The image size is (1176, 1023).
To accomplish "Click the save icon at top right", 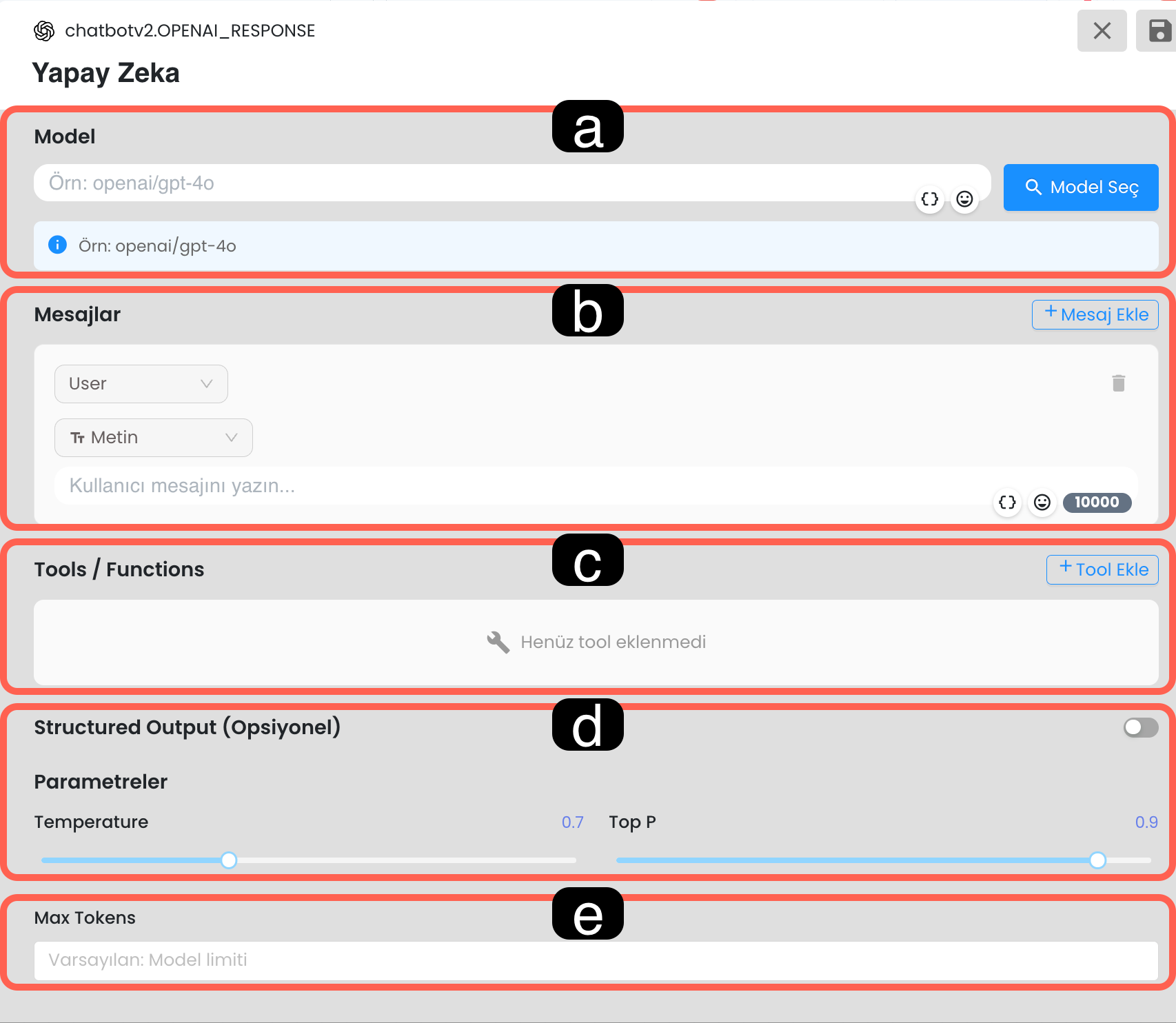I will point(1159,31).
